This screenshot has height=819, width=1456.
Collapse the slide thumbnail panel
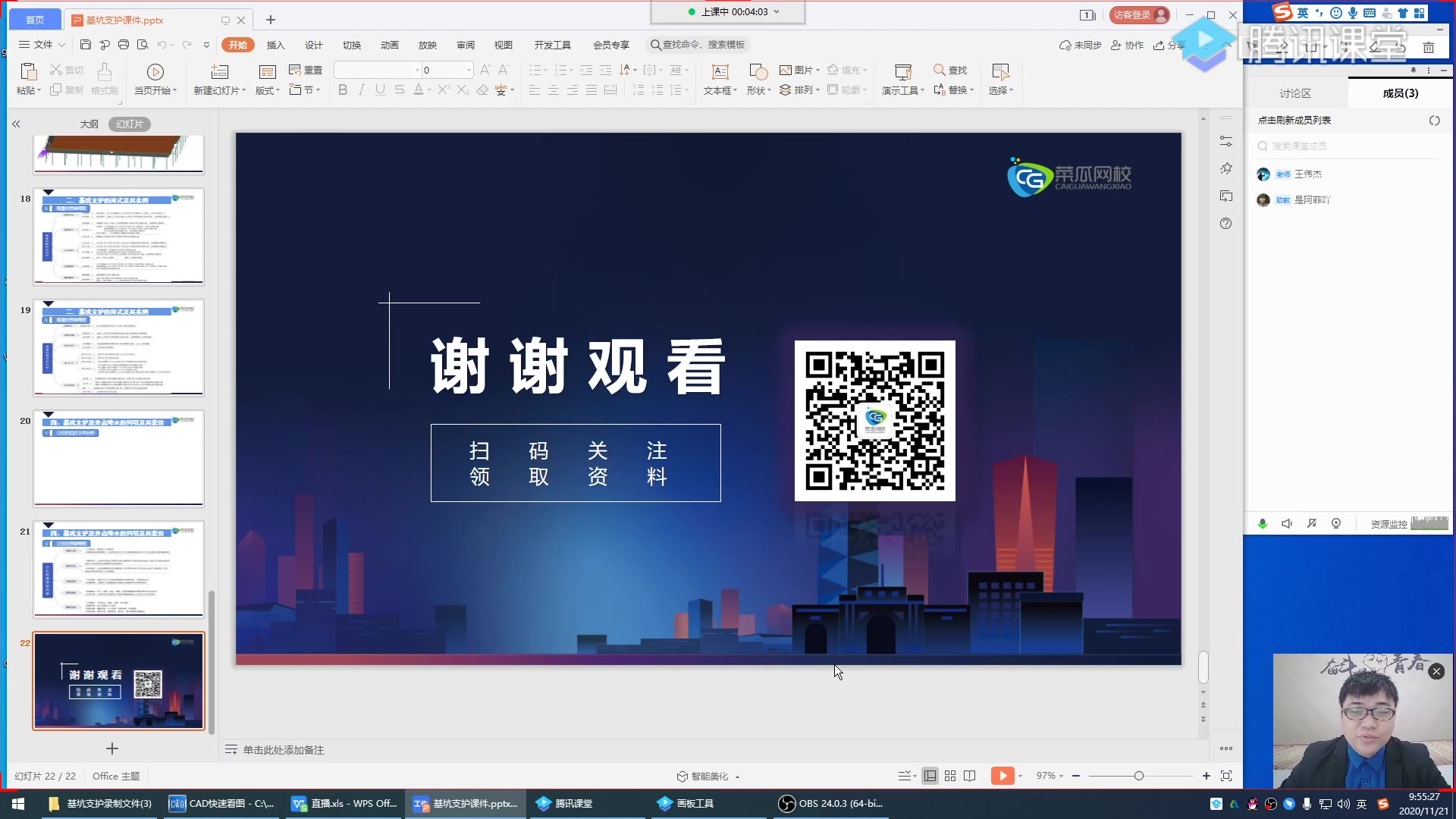click(16, 124)
